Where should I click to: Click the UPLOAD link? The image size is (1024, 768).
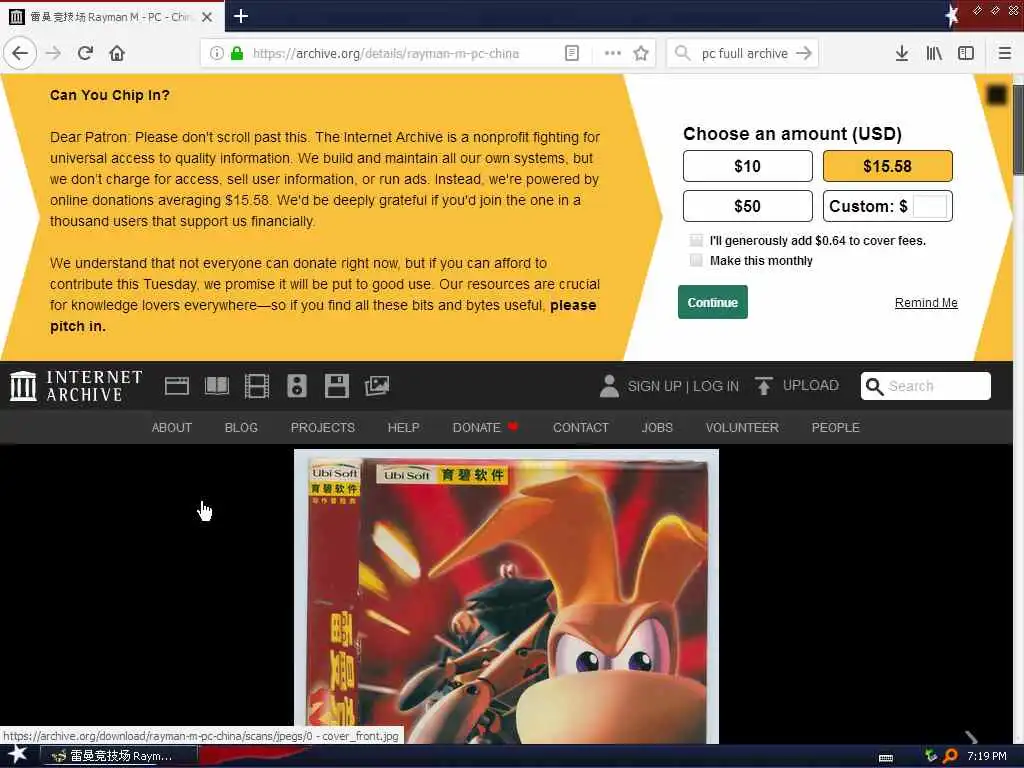810,385
